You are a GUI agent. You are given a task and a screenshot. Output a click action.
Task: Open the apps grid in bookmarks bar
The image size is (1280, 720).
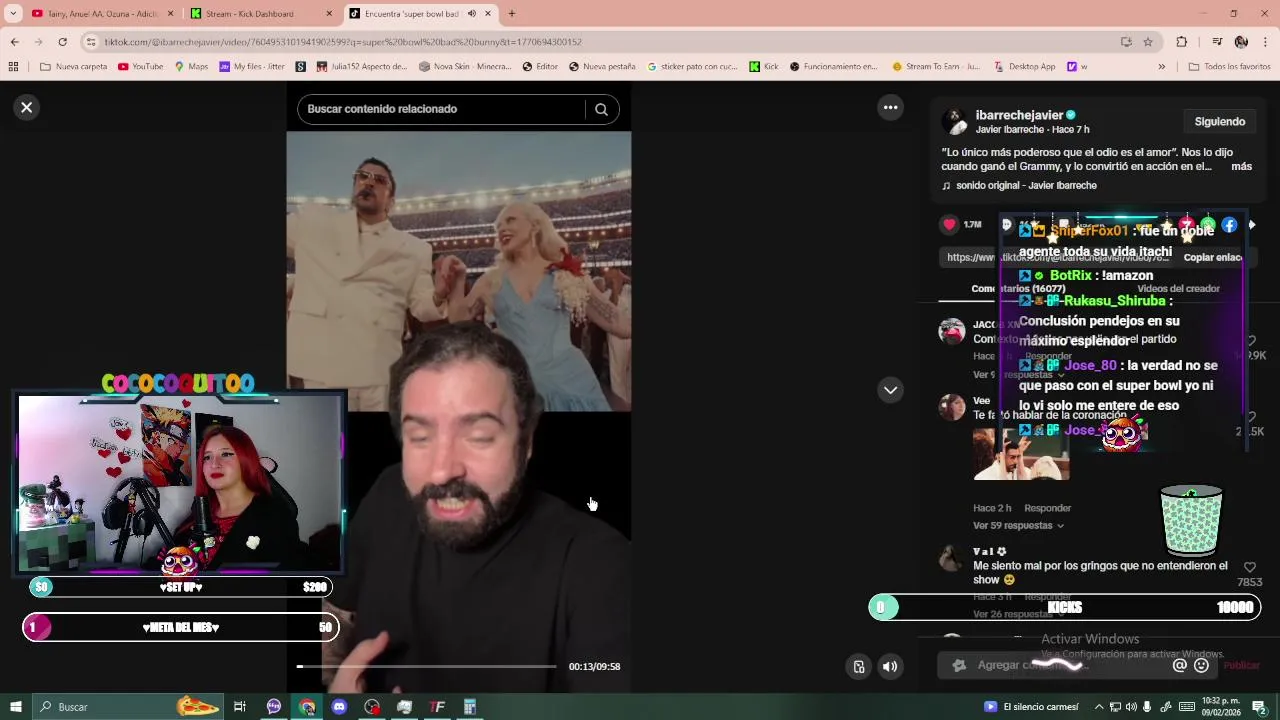pos(13,67)
